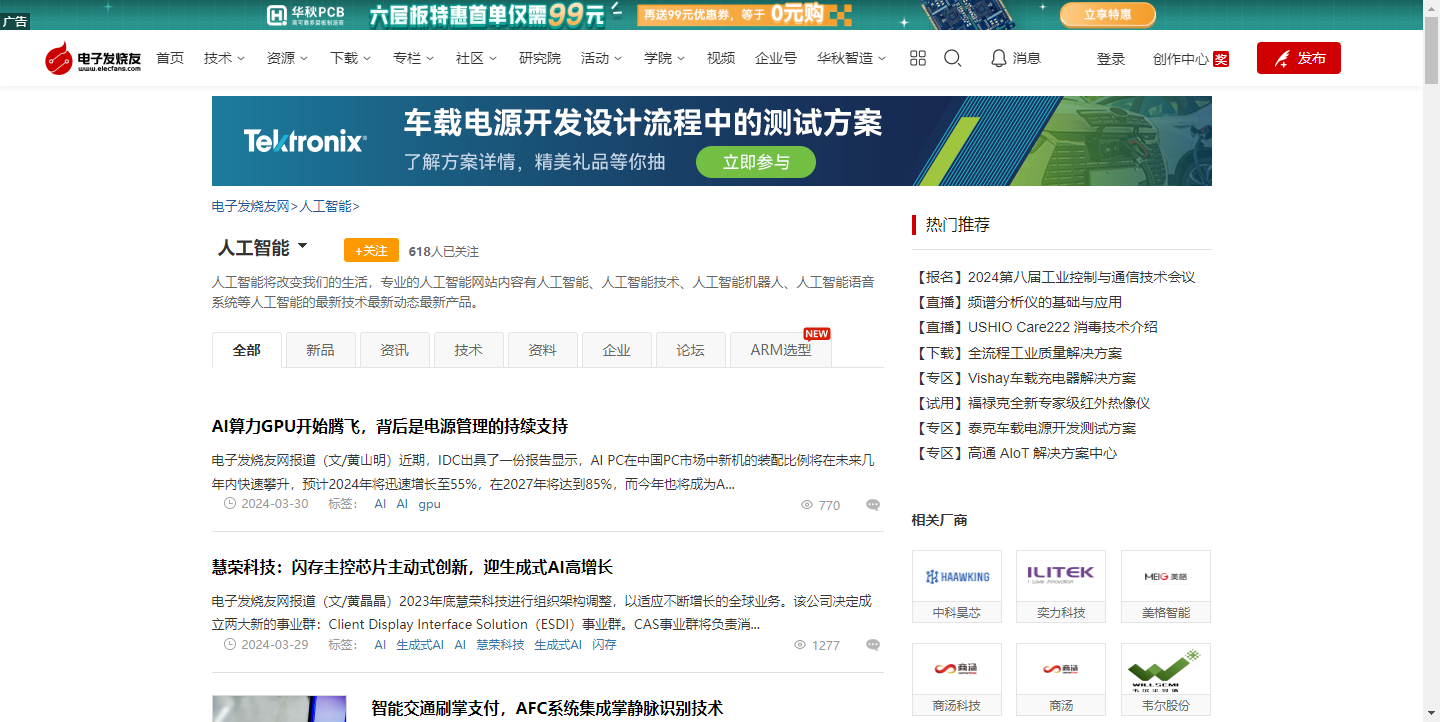Click the gpu tag on first article
This screenshot has height=722, width=1440.
coord(429,504)
